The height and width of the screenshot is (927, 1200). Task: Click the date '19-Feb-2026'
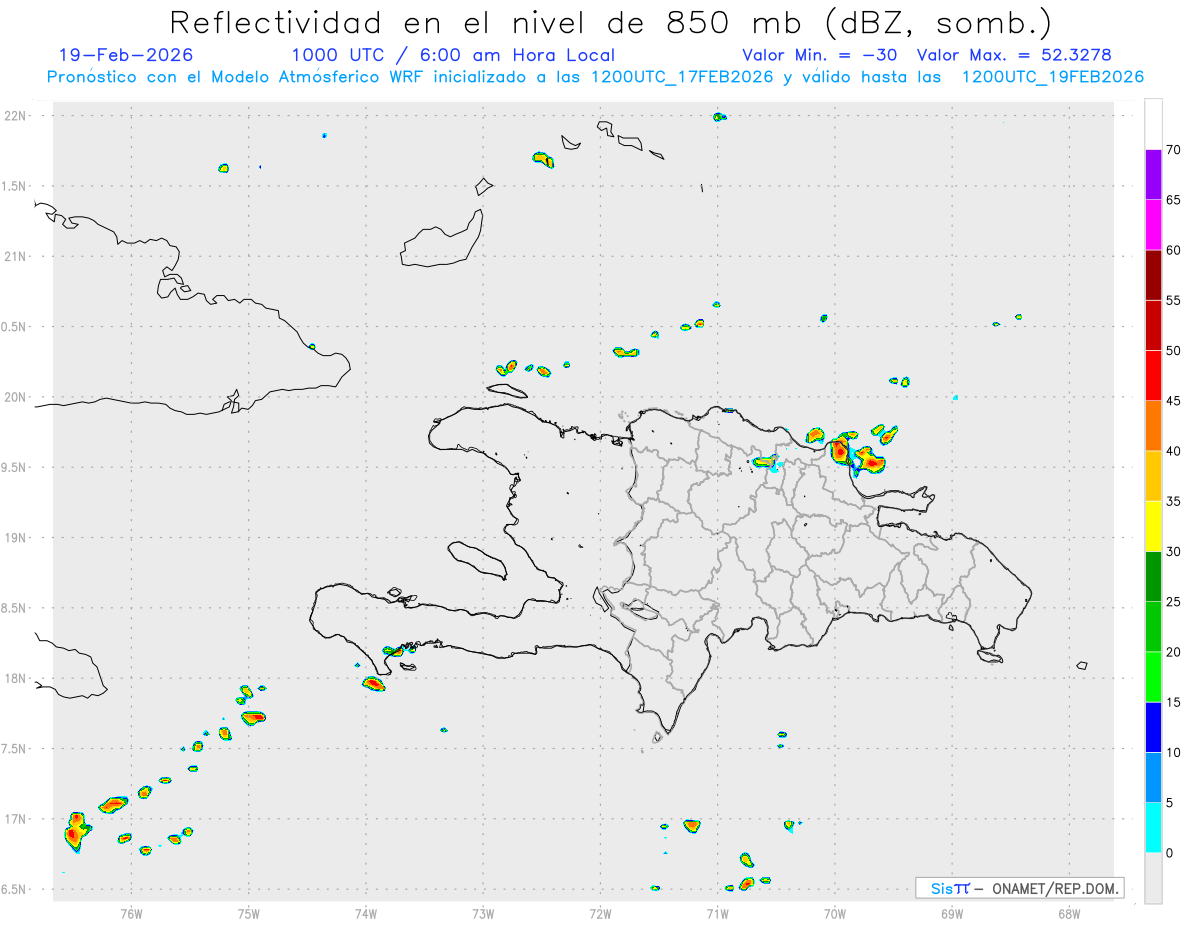pos(126,55)
